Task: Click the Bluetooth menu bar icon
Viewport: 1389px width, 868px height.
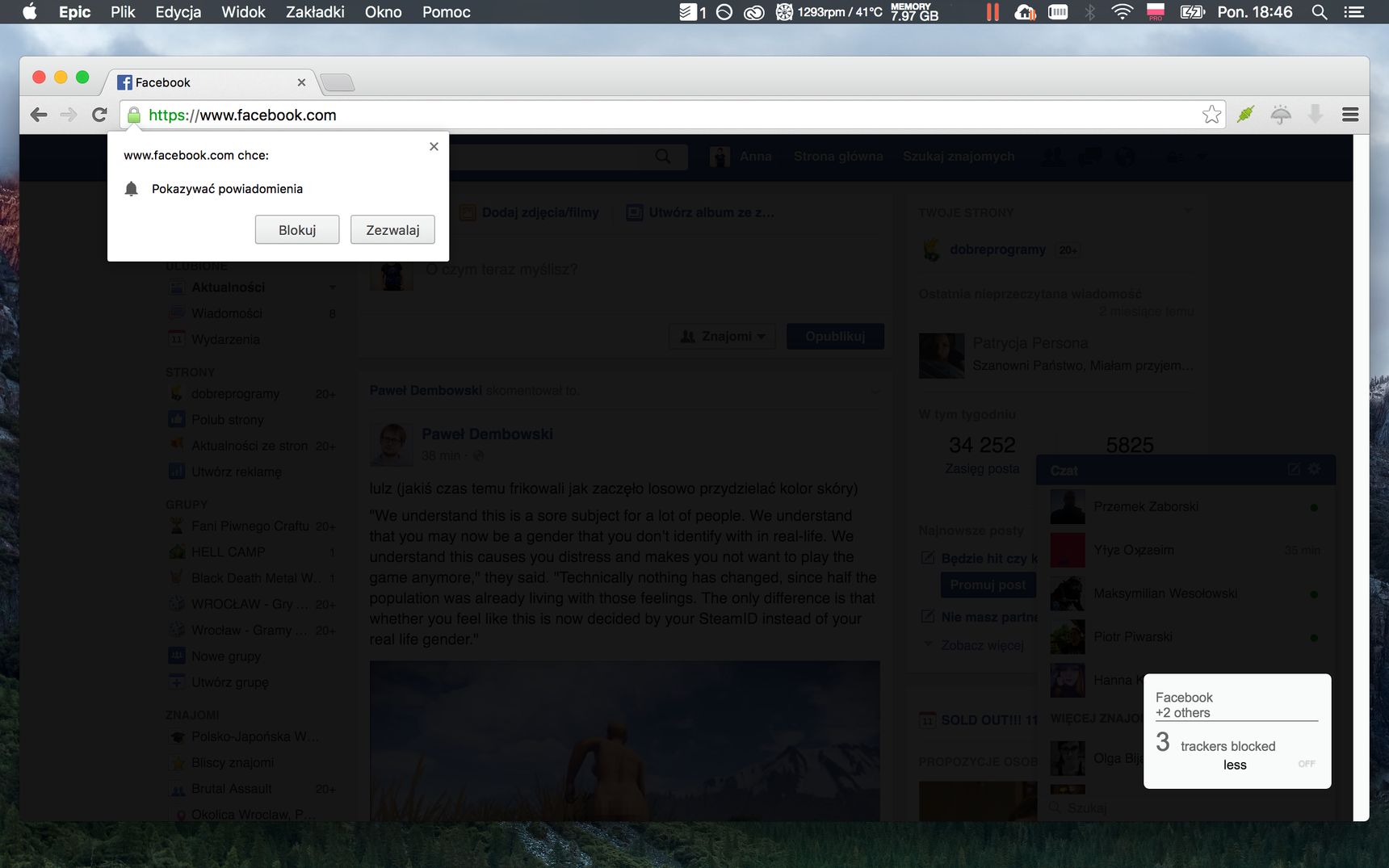Action: pos(1090,11)
